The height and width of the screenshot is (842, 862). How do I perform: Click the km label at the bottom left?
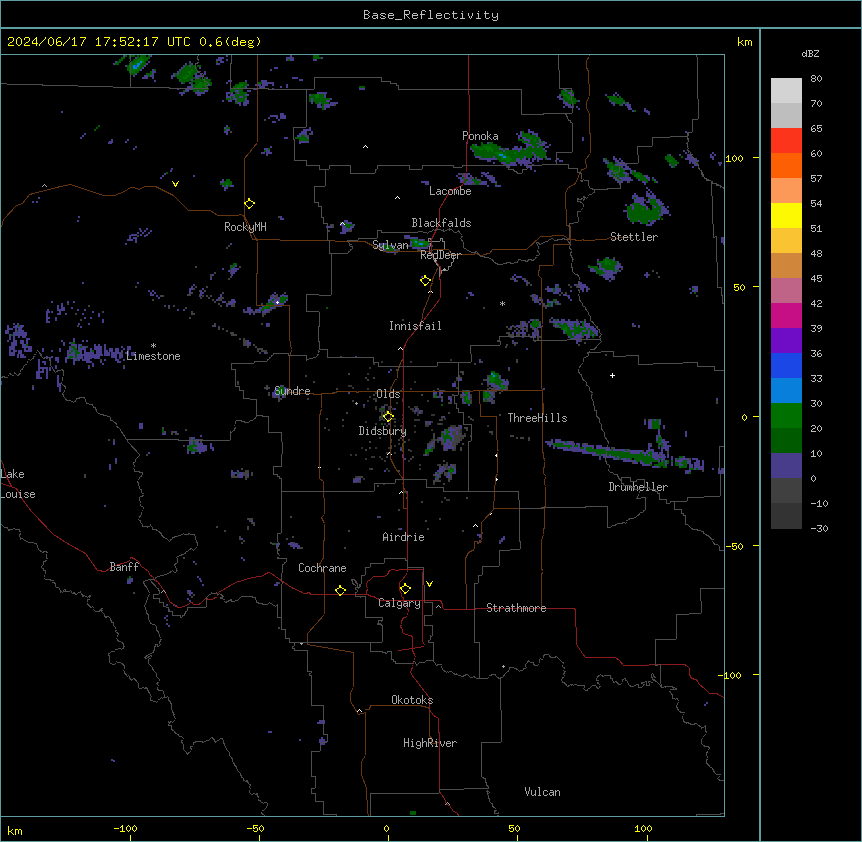pos(15,830)
